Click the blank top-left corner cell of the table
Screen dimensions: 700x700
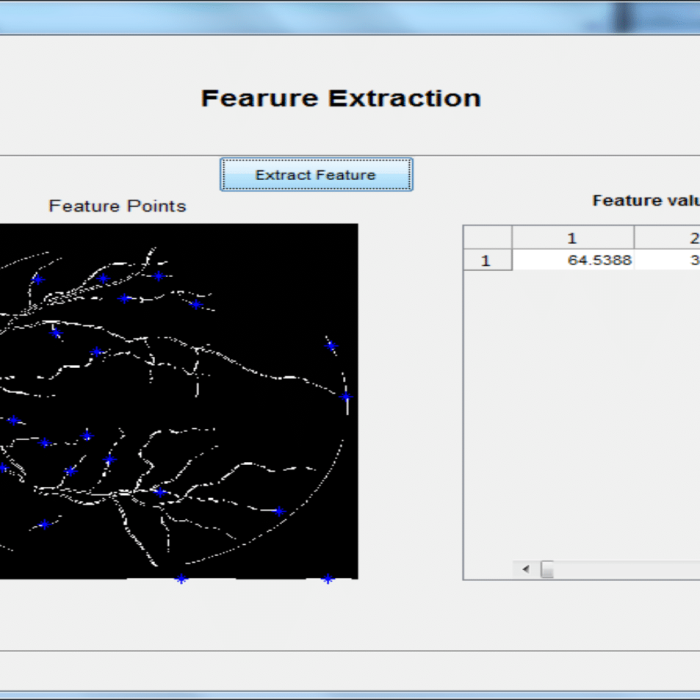tap(487, 237)
